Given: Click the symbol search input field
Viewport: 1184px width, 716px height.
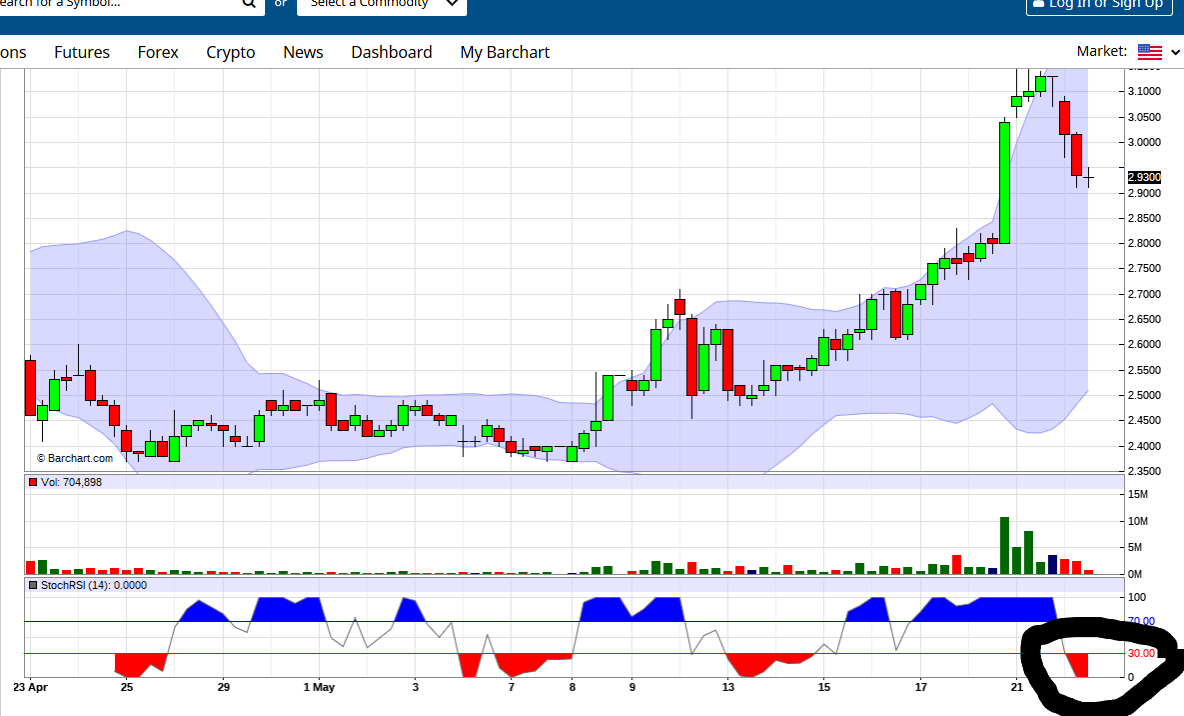Looking at the screenshot, I should coord(120,6).
